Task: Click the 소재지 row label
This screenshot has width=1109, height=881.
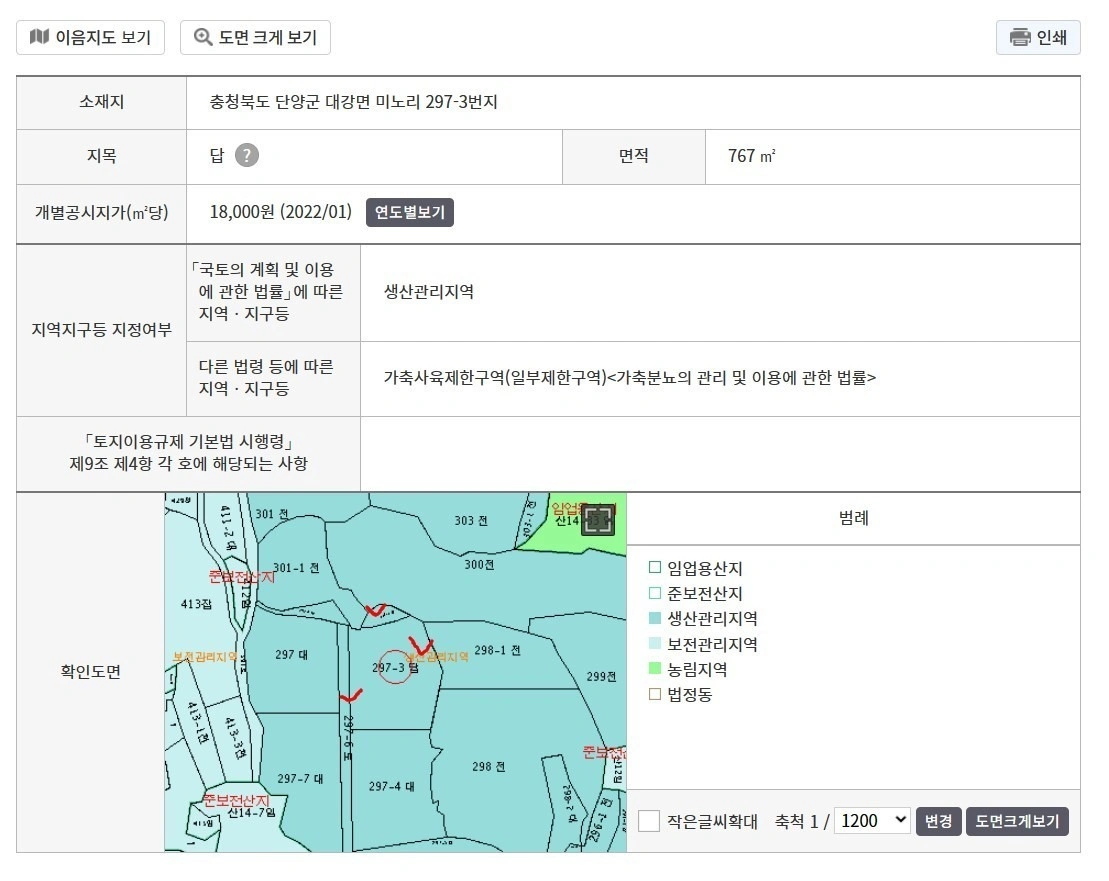Action: point(102,102)
